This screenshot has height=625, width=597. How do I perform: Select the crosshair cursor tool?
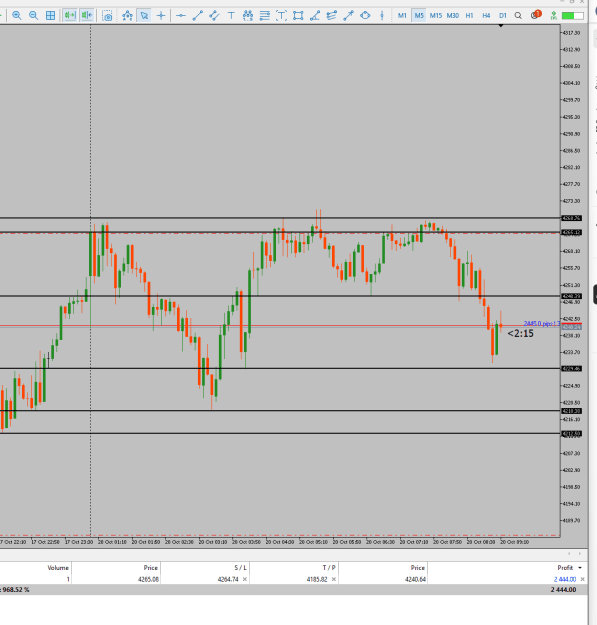click(x=161, y=16)
